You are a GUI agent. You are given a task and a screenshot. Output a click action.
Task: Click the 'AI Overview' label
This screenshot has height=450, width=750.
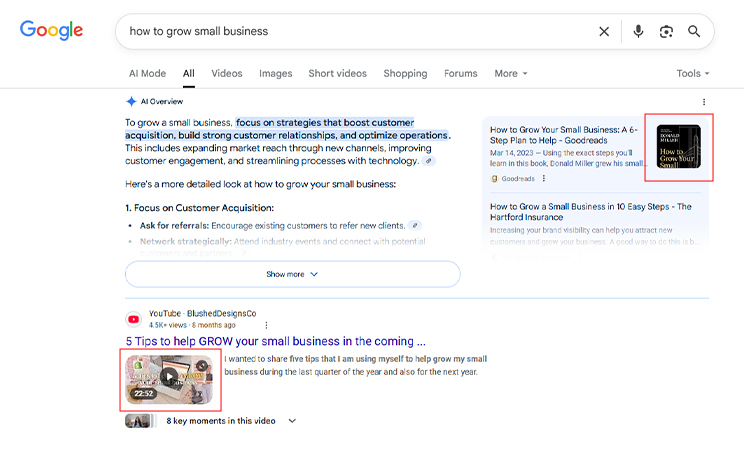click(x=162, y=102)
